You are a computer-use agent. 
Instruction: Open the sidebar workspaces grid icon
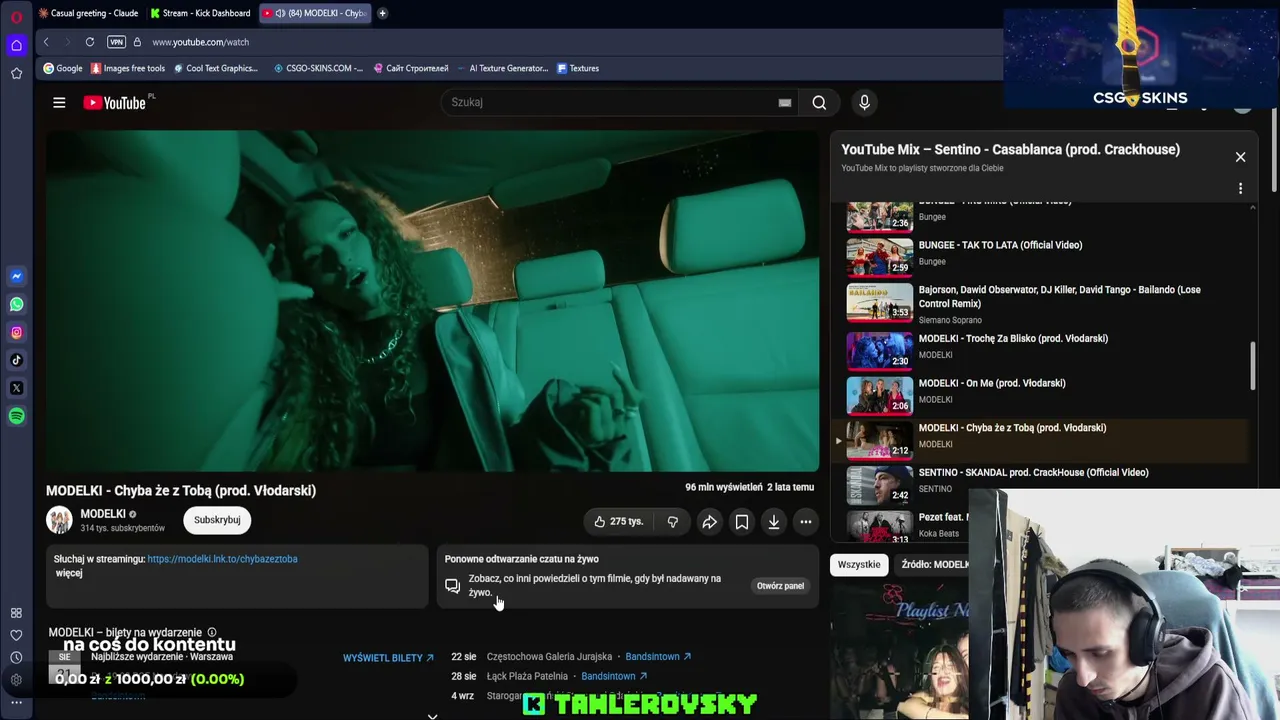(16, 613)
